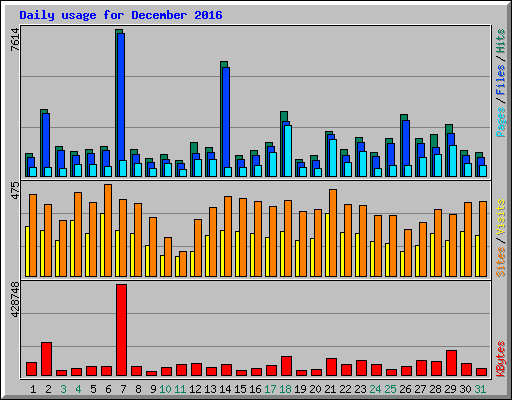The width and height of the screenshot is (512, 400).
Task: Click day label 6 on the x-axis
Action: (x=108, y=389)
